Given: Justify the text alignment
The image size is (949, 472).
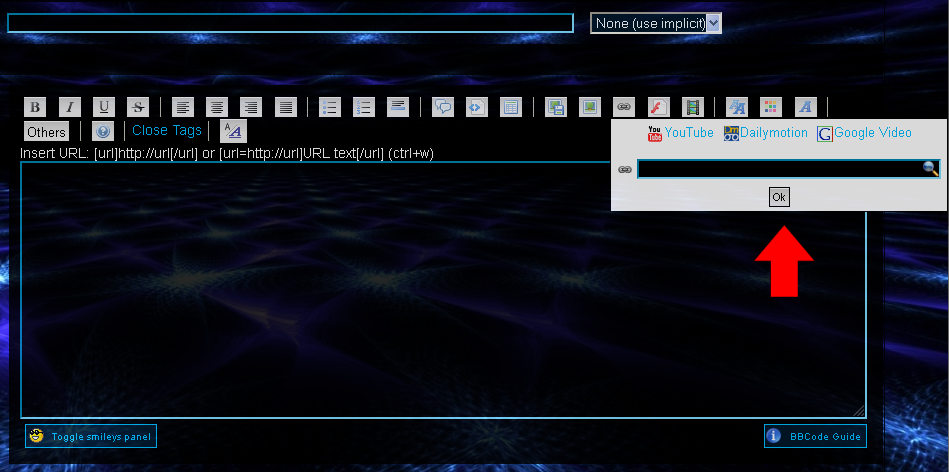Looking at the screenshot, I should (286, 108).
